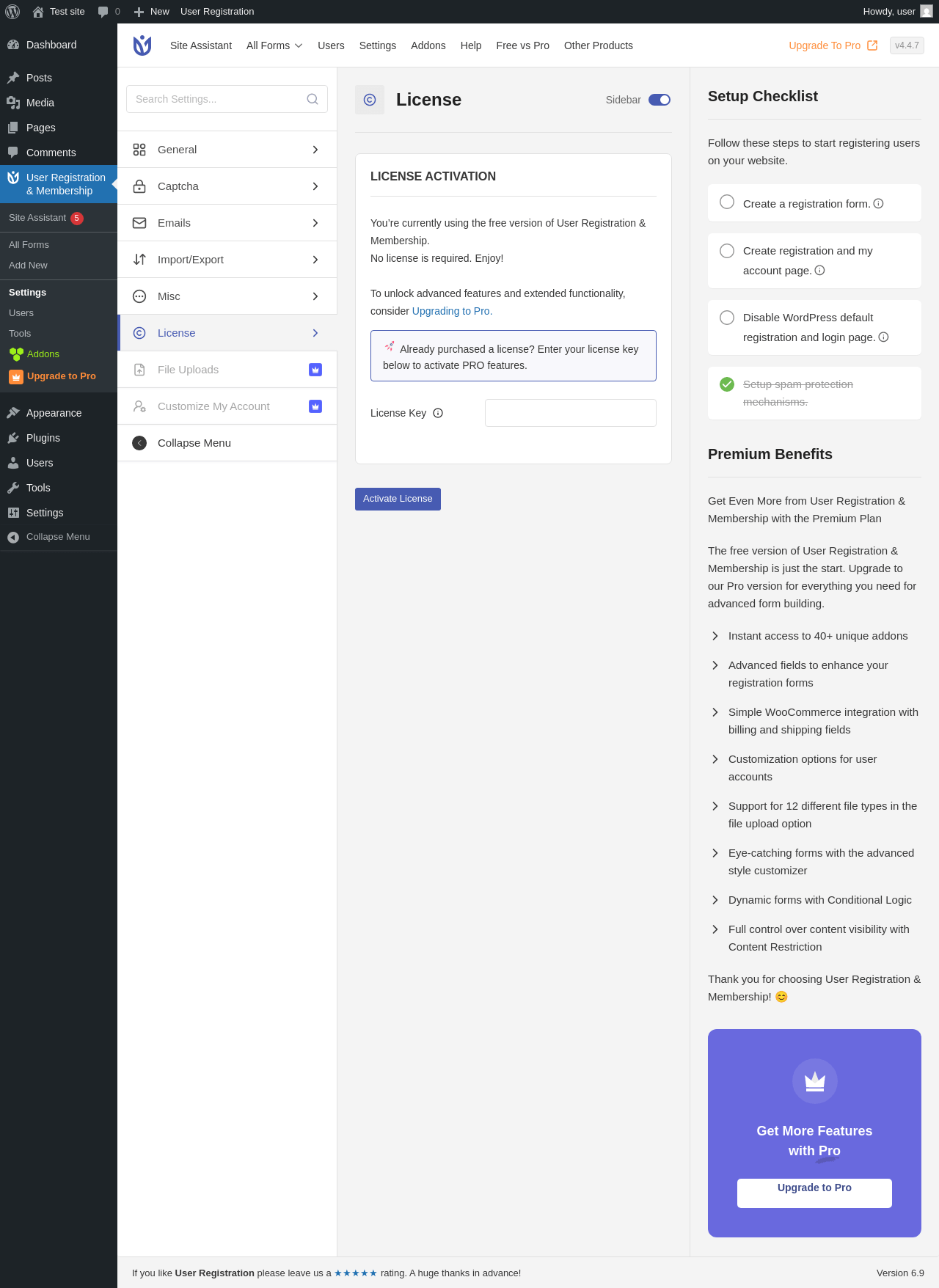Click the User Registration logo in header

pyautogui.click(x=142, y=45)
